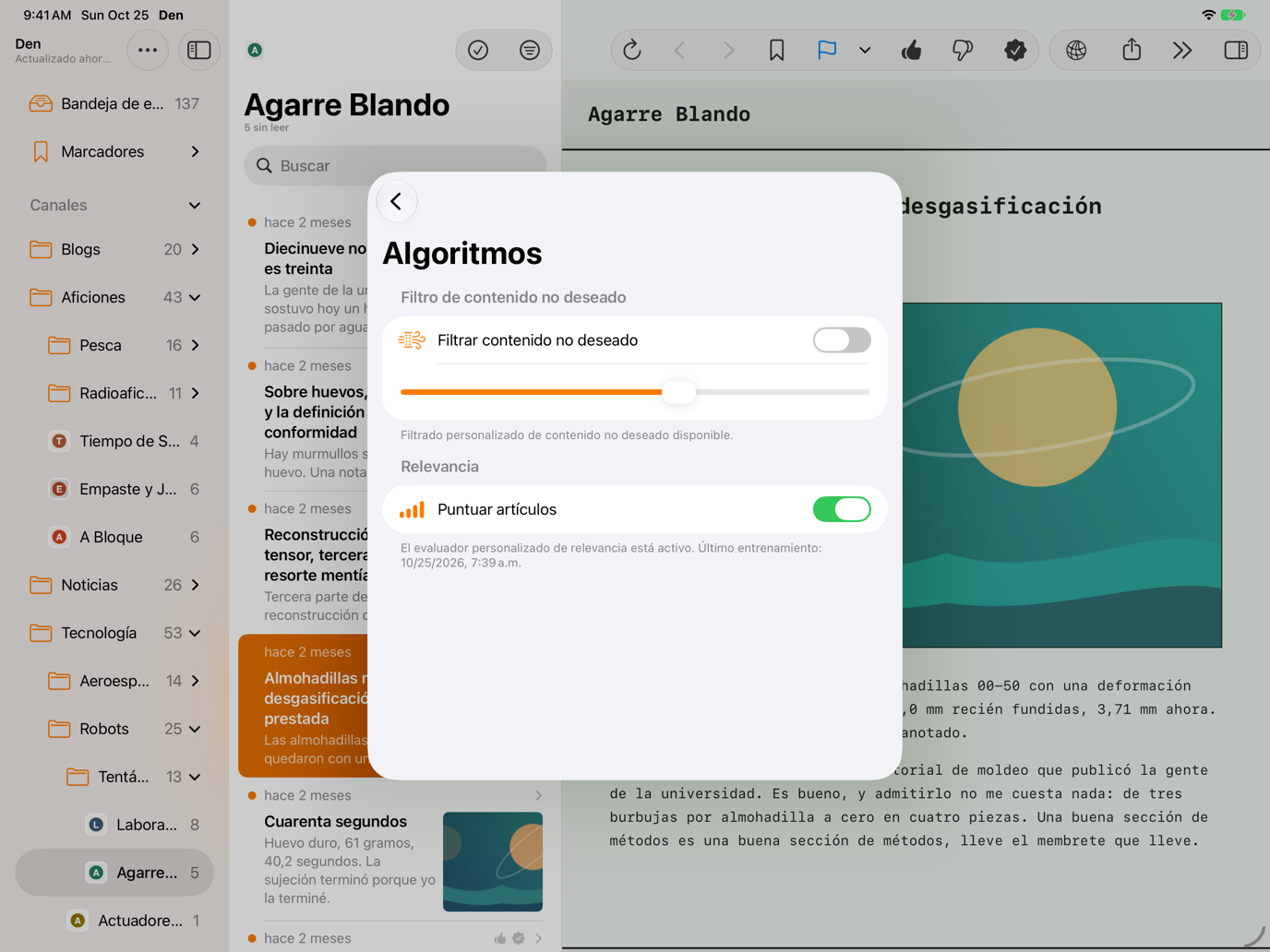Toggle the right inspector panel icon
Image resolution: width=1270 pixels, height=952 pixels.
pos(1236,51)
